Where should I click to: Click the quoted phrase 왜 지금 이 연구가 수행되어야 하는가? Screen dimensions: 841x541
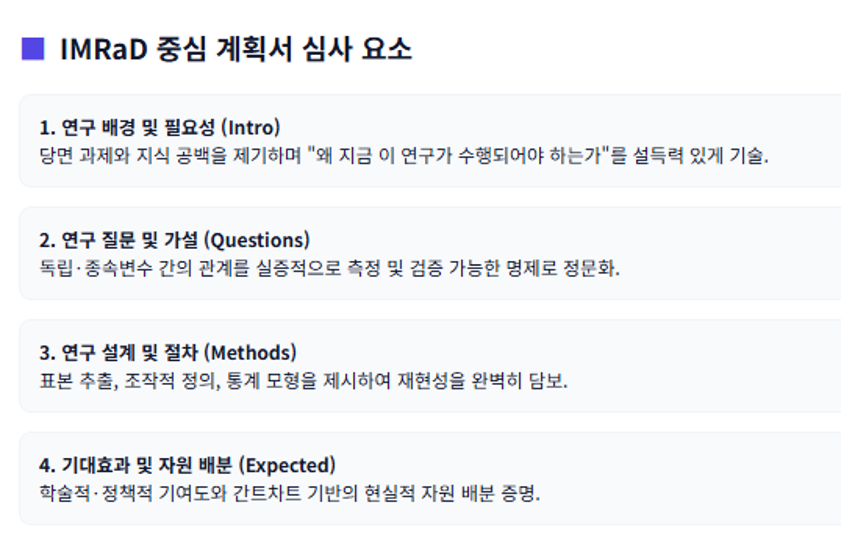point(459,156)
